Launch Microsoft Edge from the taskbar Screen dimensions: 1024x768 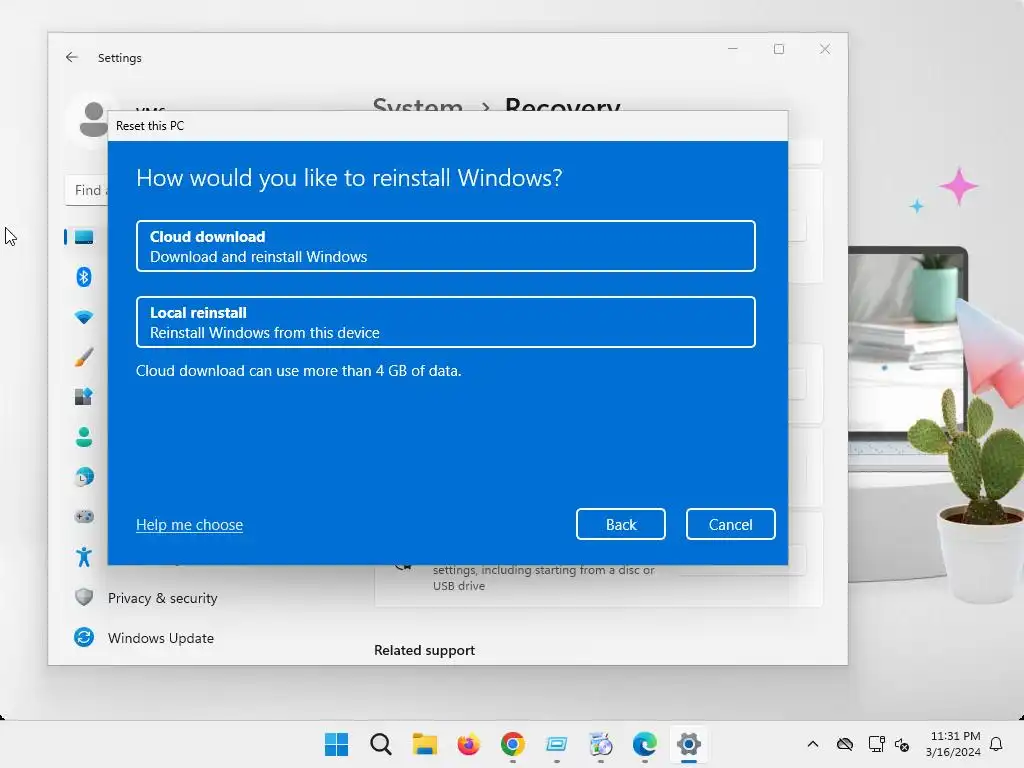click(645, 744)
